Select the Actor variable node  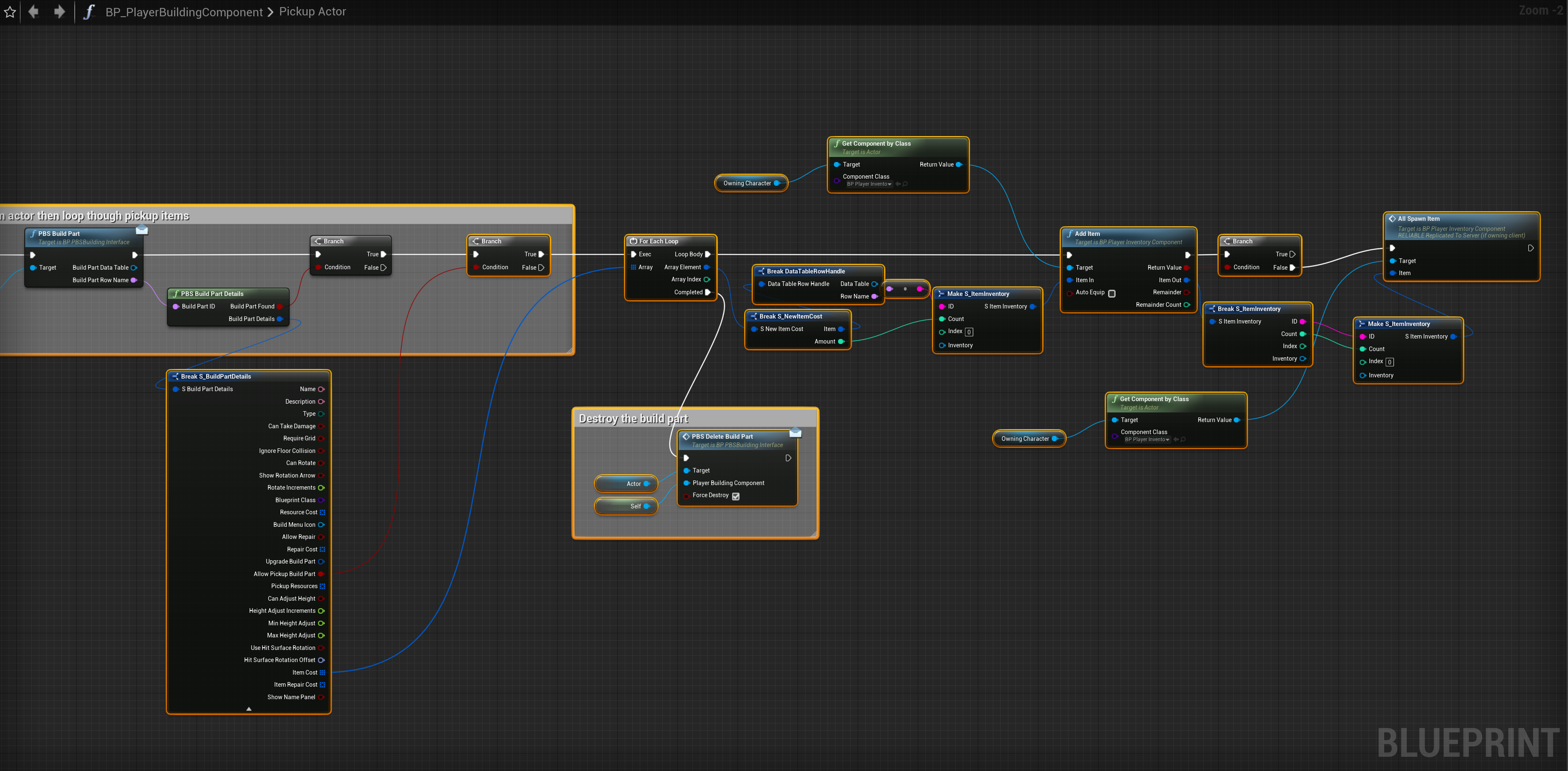pyautogui.click(x=625, y=483)
